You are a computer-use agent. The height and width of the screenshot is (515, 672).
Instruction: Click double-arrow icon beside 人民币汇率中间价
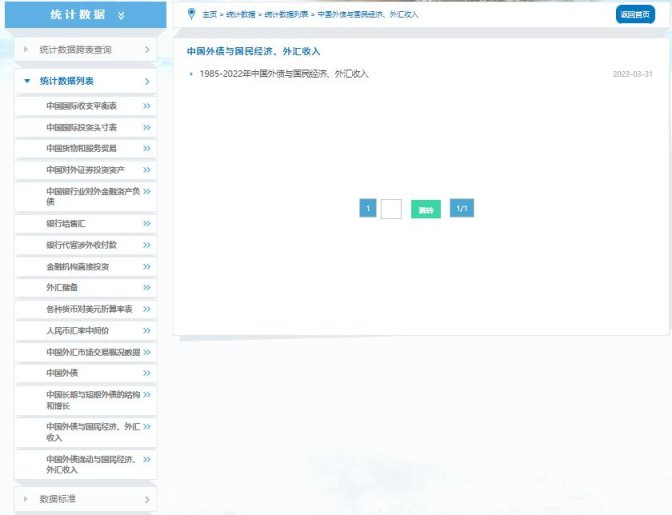pos(147,330)
